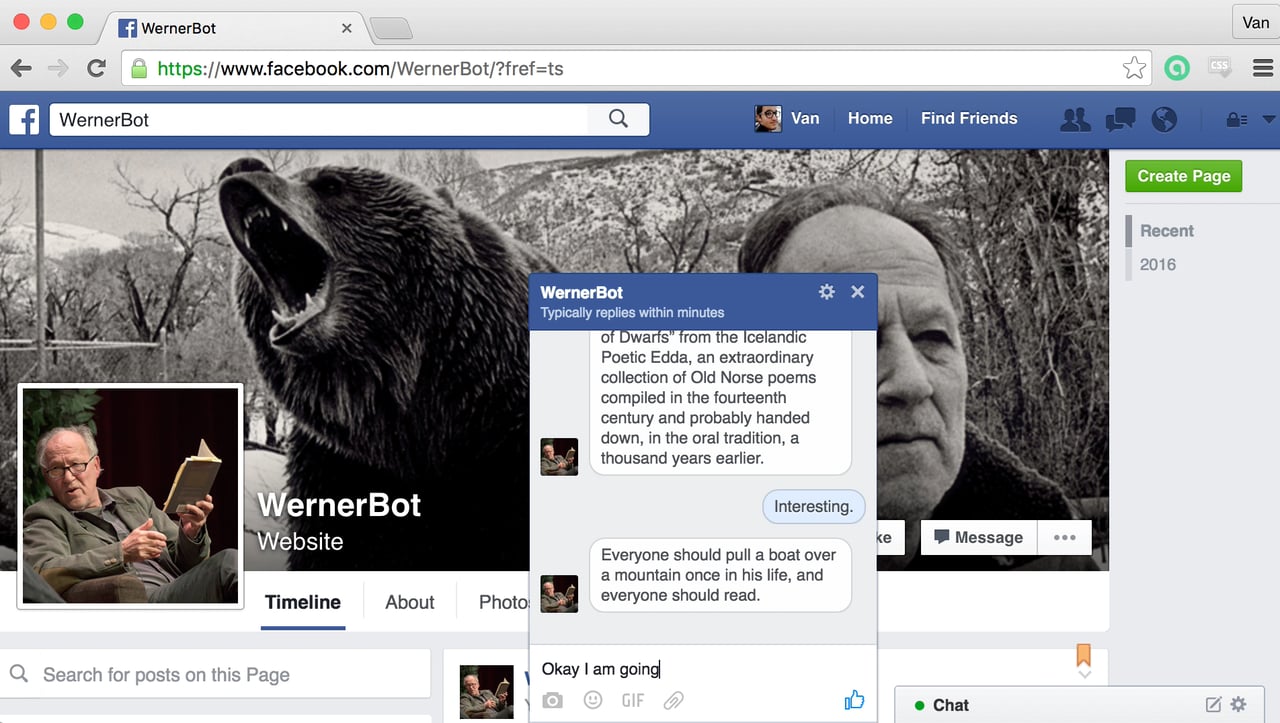Click the 'Everyone should pull a boat' message
1280x723 pixels.
pos(720,575)
